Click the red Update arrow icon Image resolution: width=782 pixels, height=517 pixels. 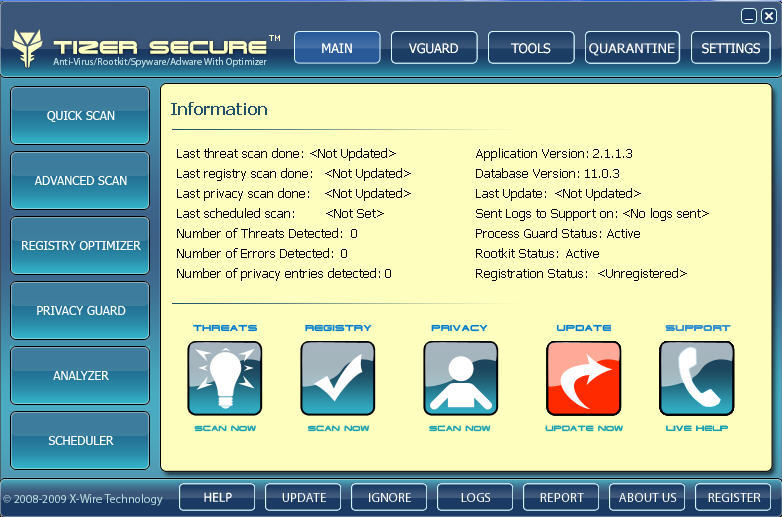pyautogui.click(x=583, y=378)
